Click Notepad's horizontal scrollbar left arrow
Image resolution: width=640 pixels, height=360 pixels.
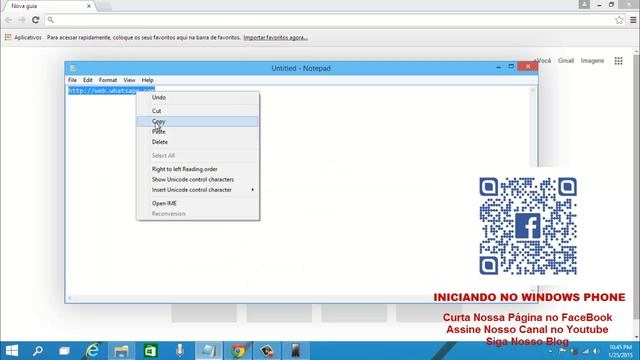70,298
